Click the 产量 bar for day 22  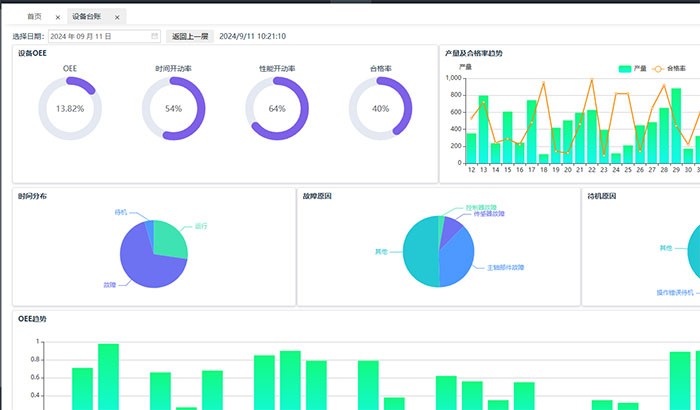point(592,136)
